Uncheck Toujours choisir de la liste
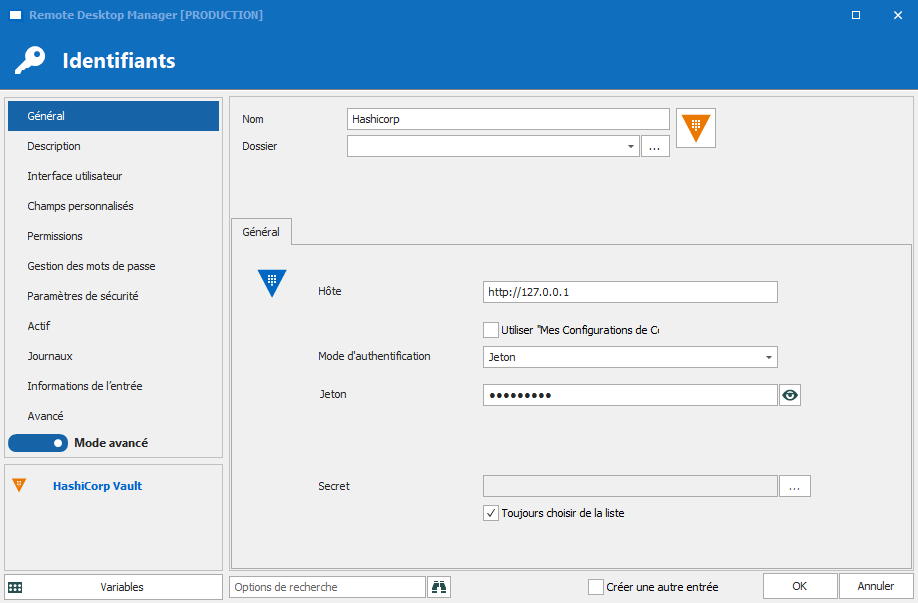This screenshot has height=603, width=918. (491, 513)
